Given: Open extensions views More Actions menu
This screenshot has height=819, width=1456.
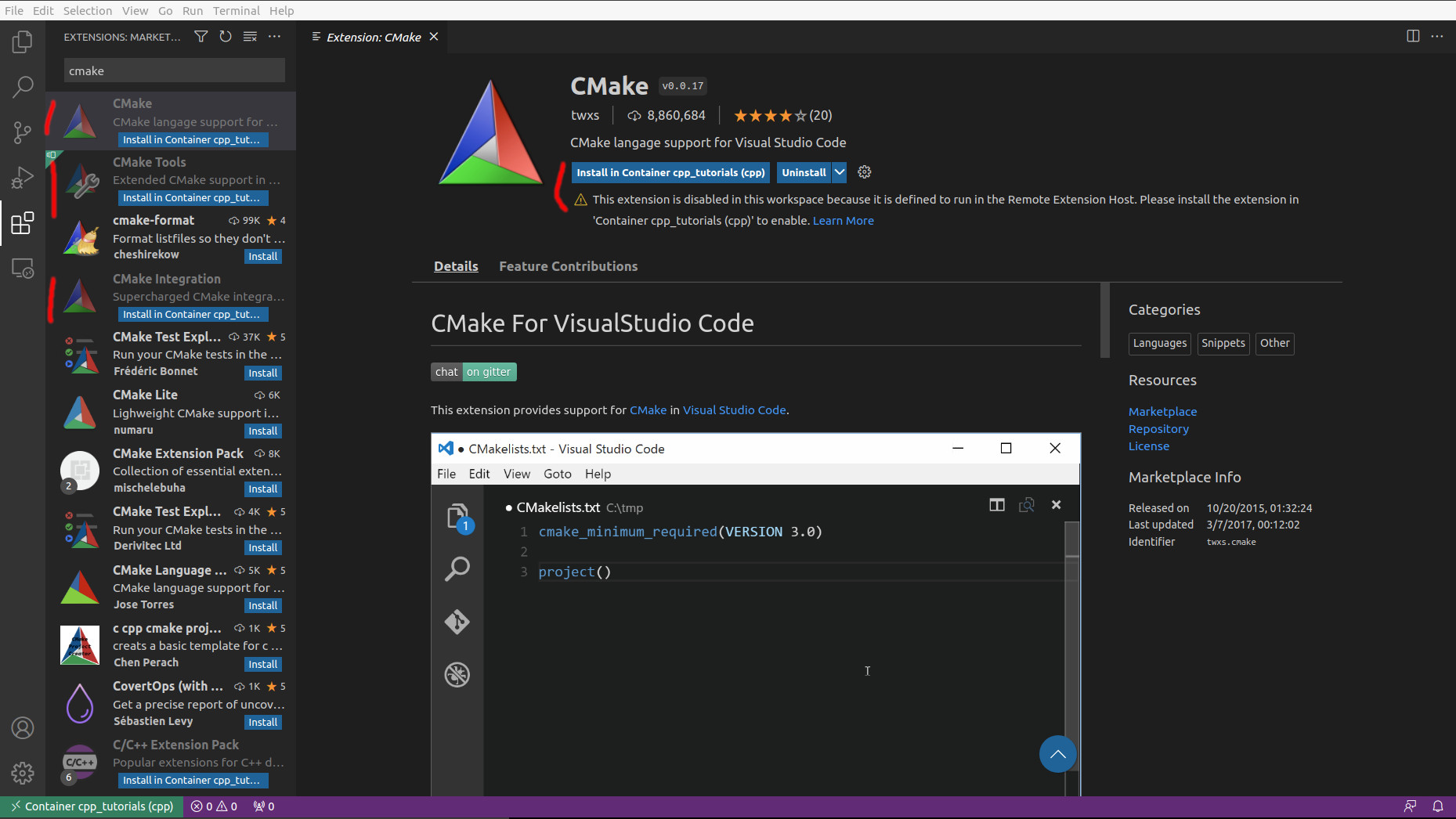Looking at the screenshot, I should [274, 37].
